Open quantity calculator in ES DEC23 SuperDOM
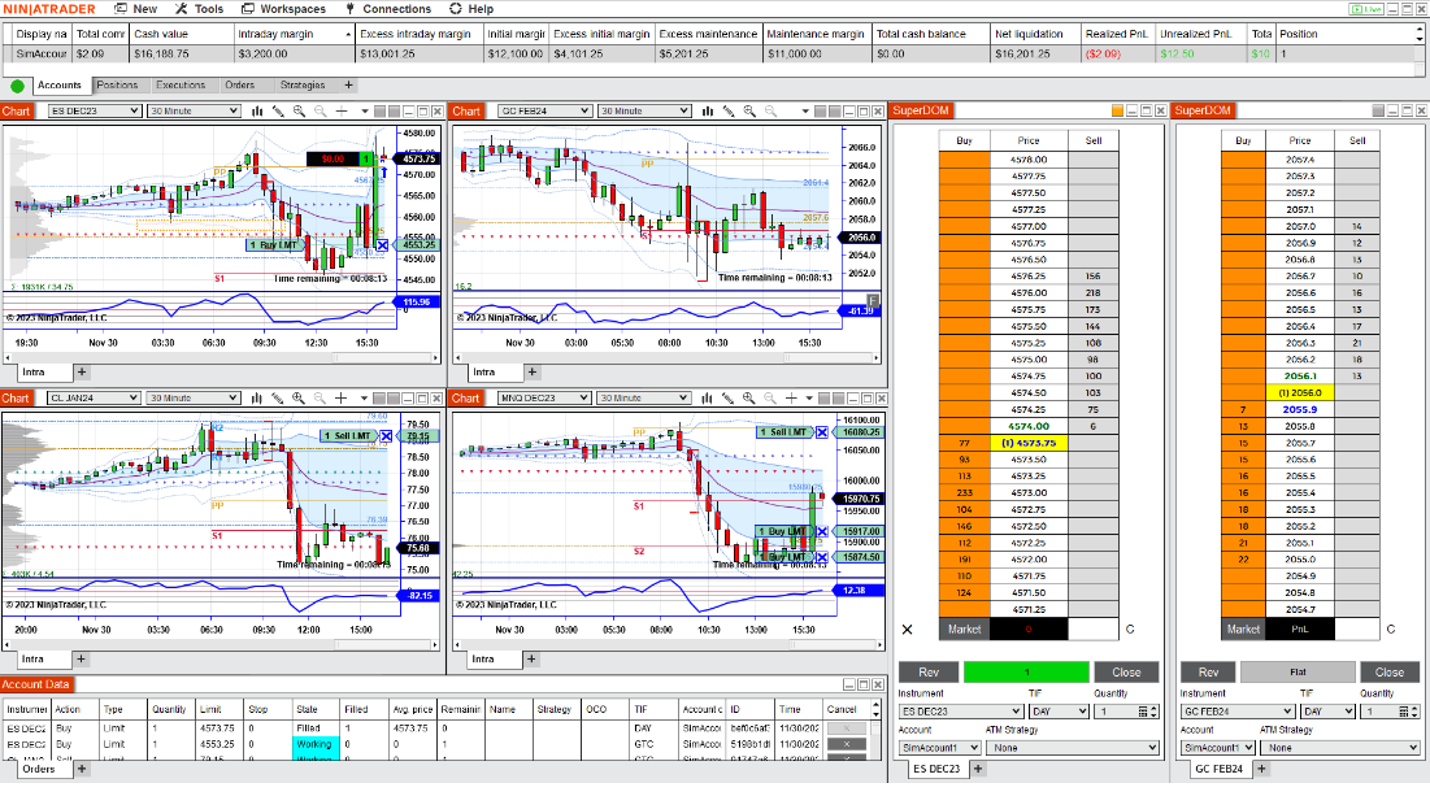 click(x=1143, y=711)
